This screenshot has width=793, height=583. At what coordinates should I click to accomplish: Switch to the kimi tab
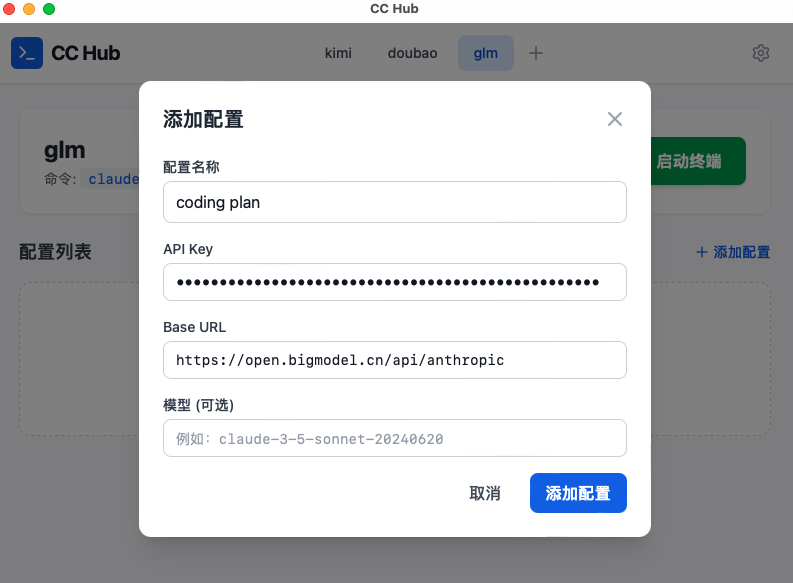(338, 53)
